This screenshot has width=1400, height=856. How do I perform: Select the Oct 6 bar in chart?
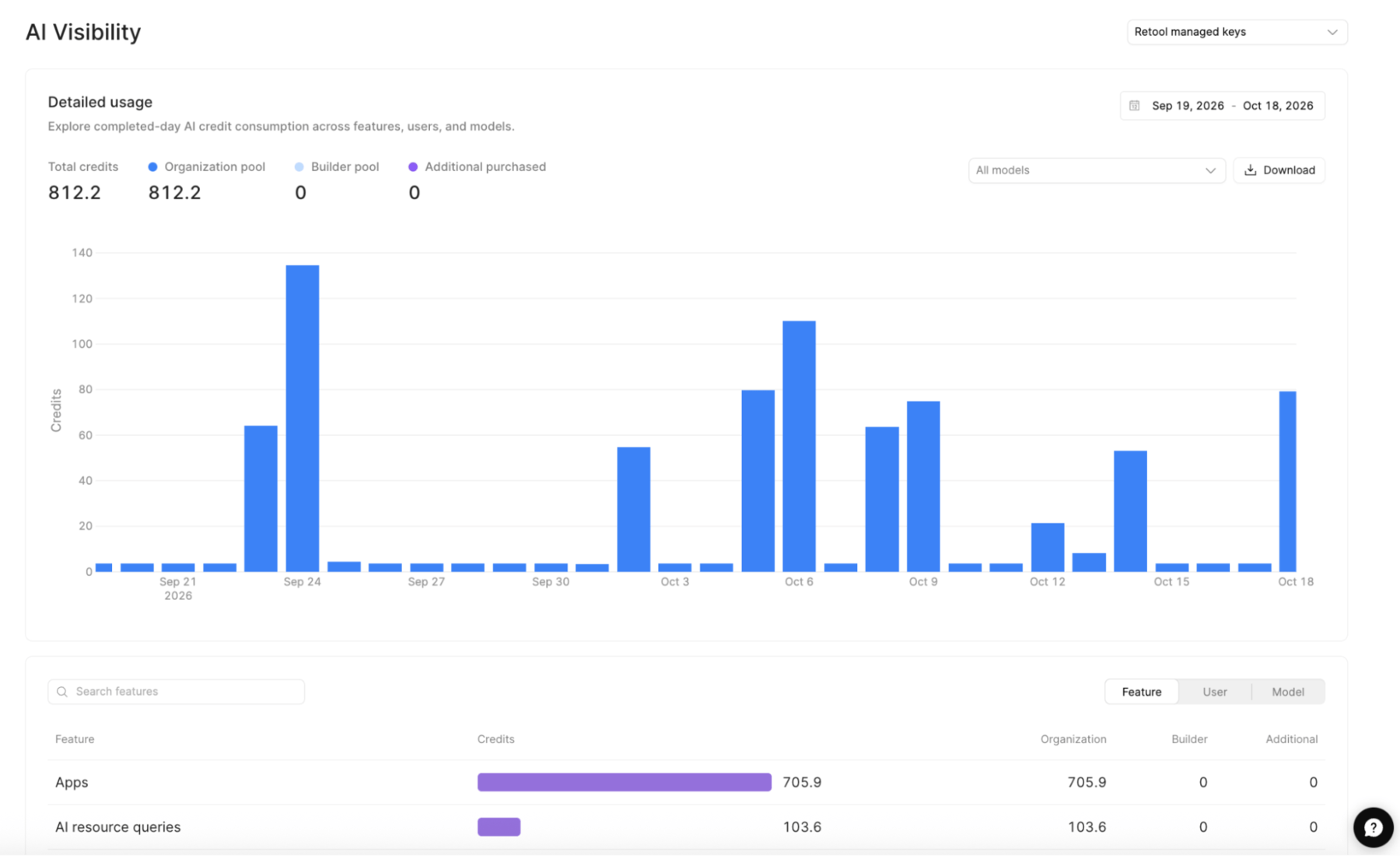click(x=800, y=447)
